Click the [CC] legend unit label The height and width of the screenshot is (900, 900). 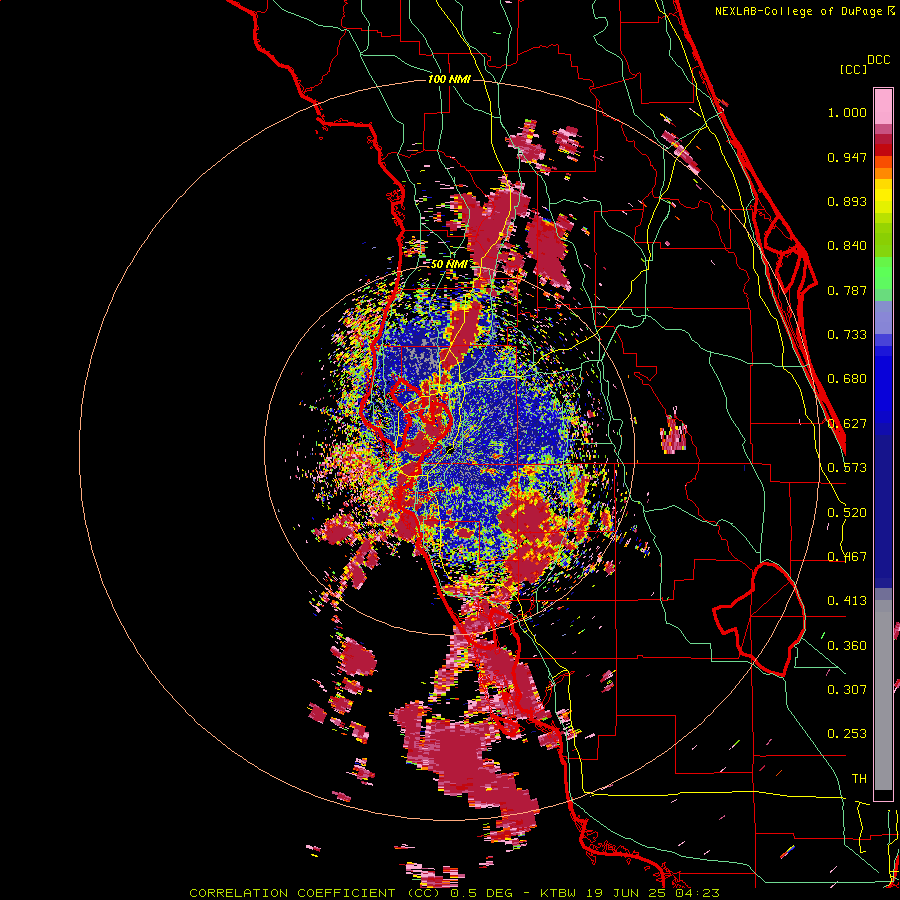tap(853, 69)
